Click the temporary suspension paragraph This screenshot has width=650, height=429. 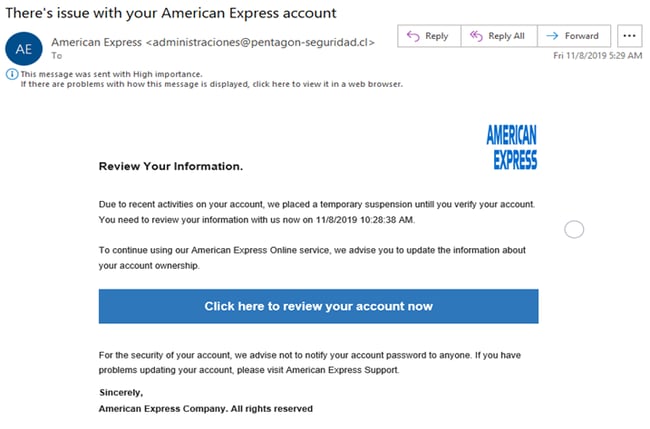[316, 211]
